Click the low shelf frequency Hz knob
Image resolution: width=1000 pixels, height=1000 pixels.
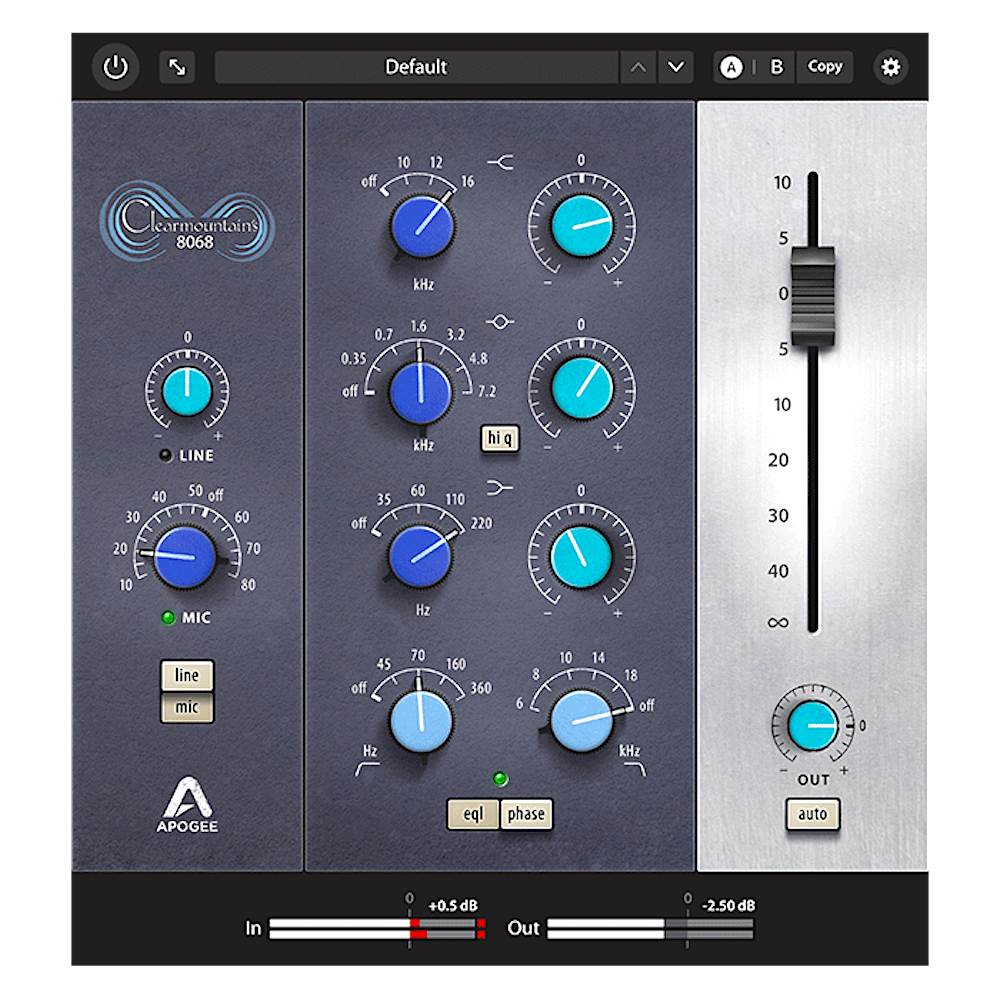[x=420, y=555]
